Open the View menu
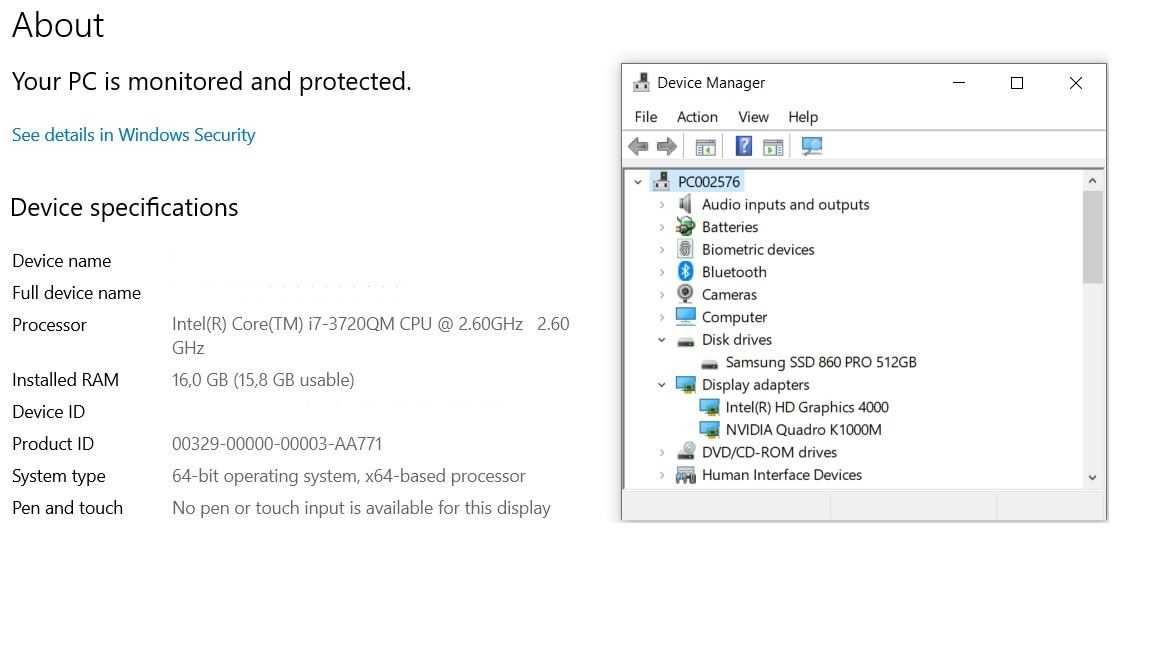The width and height of the screenshot is (1152, 648). (753, 117)
